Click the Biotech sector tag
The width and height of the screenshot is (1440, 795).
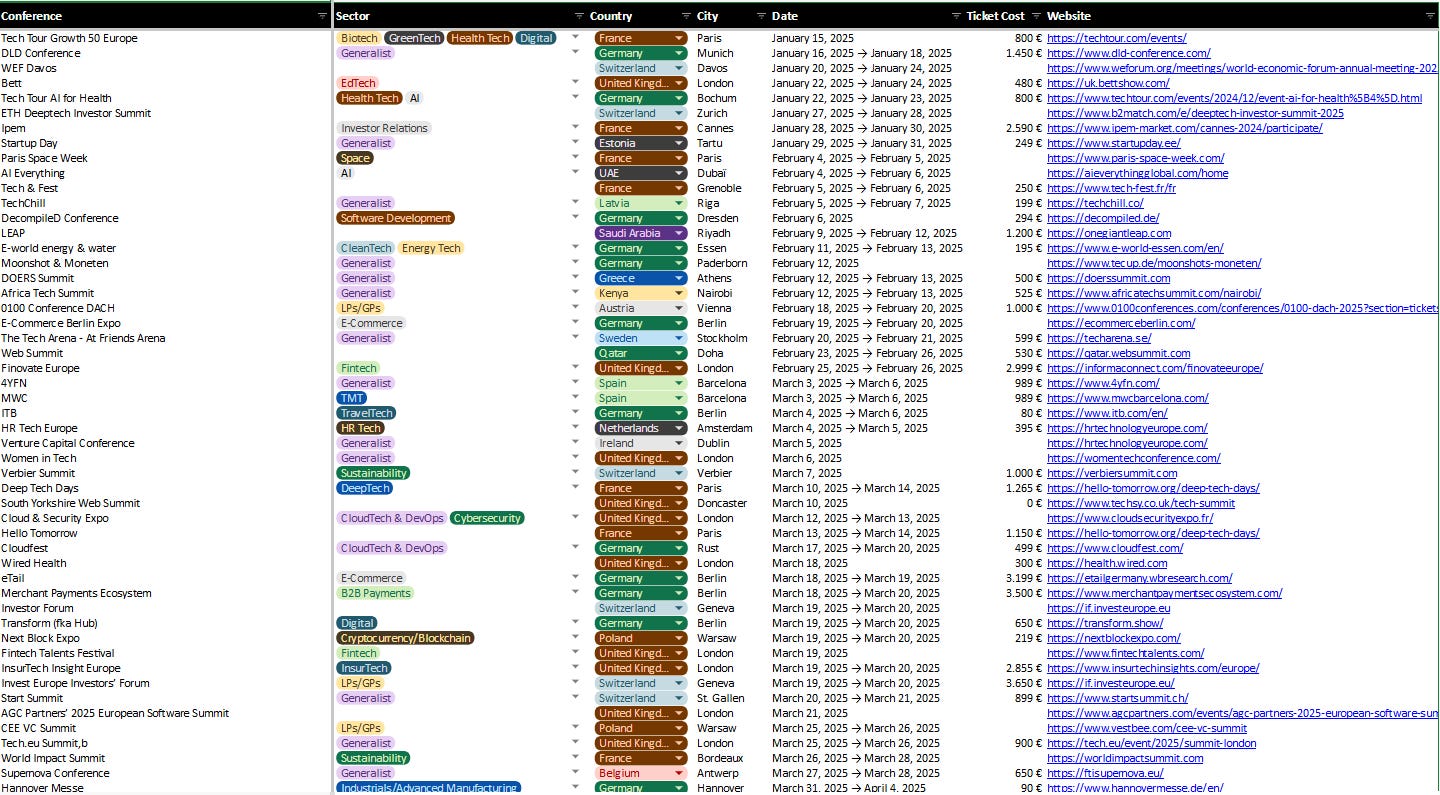[x=359, y=38]
